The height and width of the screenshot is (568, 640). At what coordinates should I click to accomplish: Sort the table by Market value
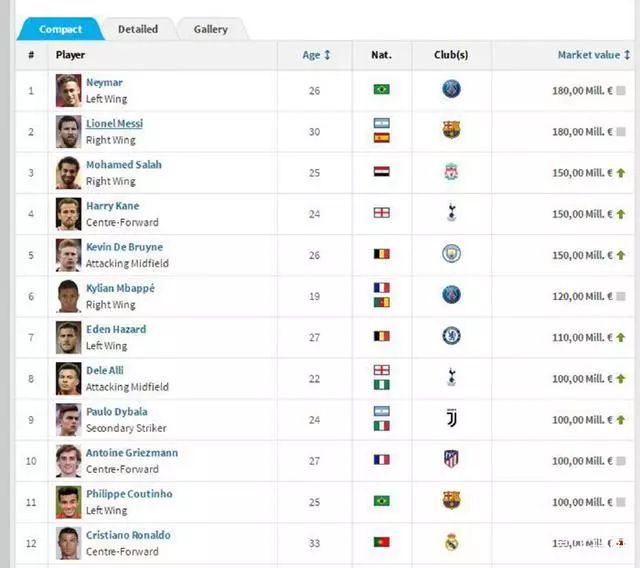pyautogui.click(x=594, y=55)
